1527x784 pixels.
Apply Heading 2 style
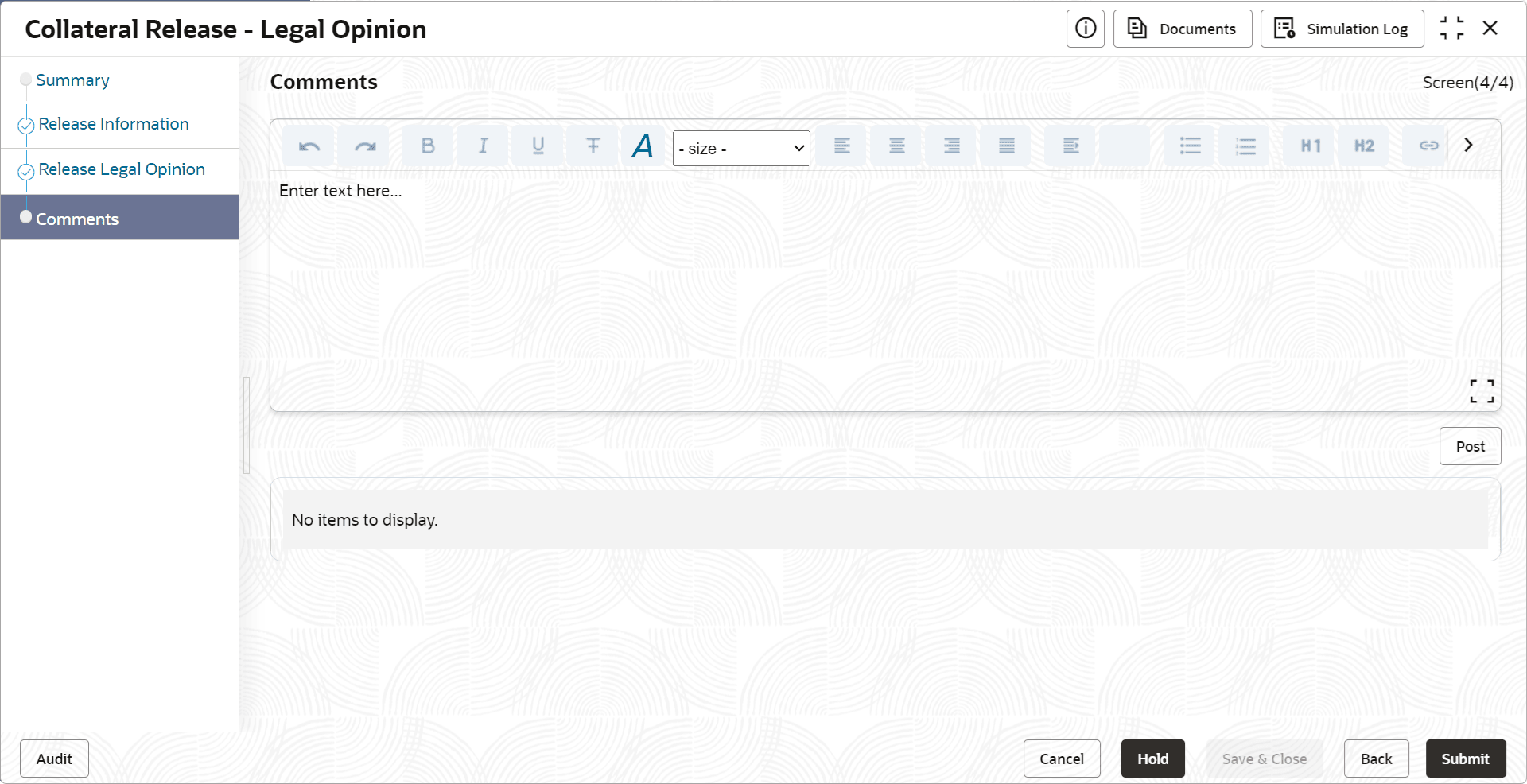click(x=1365, y=146)
